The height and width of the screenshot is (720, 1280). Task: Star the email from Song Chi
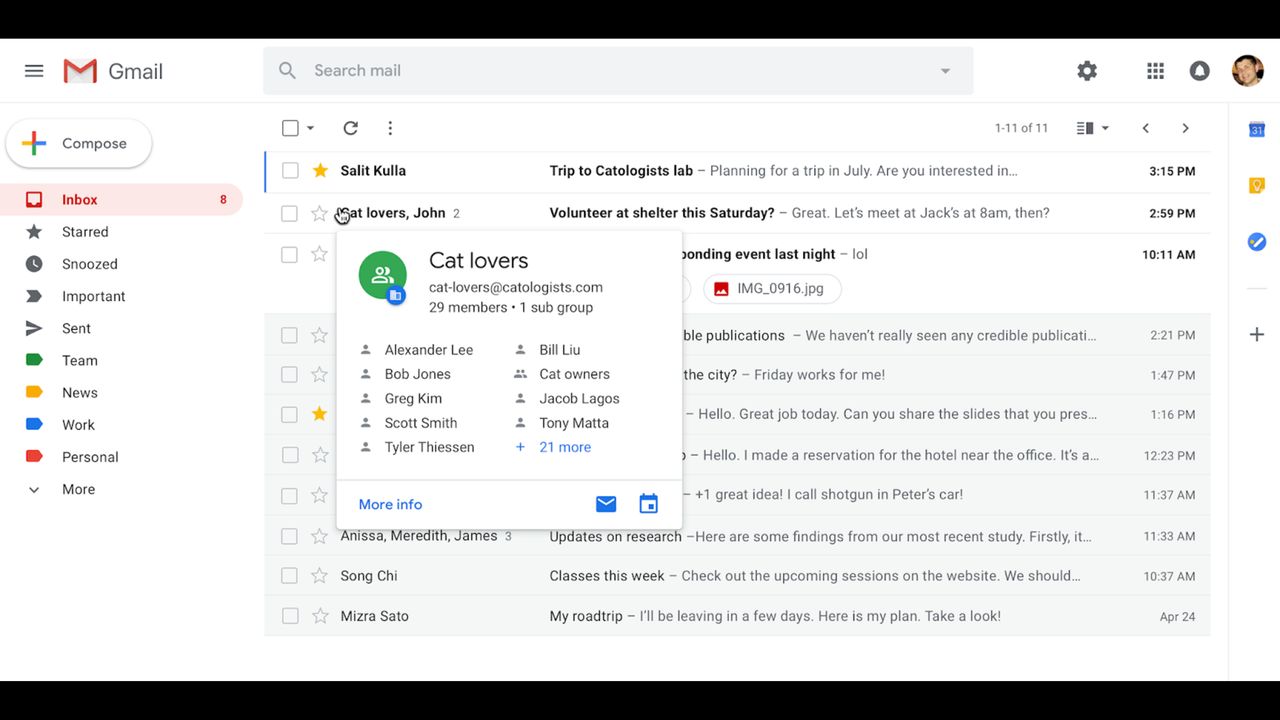click(x=319, y=575)
